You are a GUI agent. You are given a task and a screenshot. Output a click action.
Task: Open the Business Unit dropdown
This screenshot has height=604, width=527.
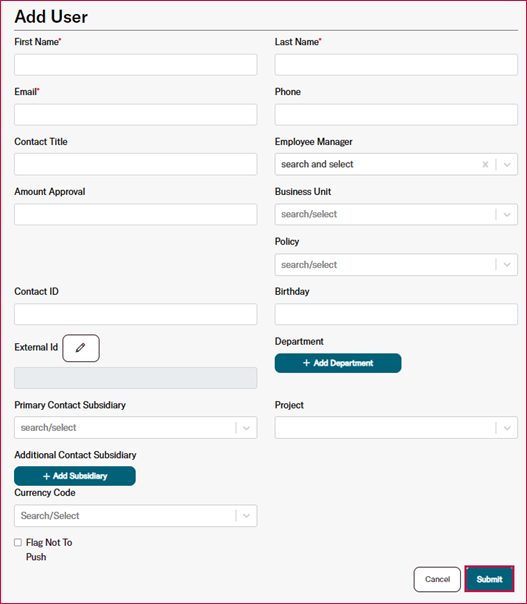coord(396,214)
